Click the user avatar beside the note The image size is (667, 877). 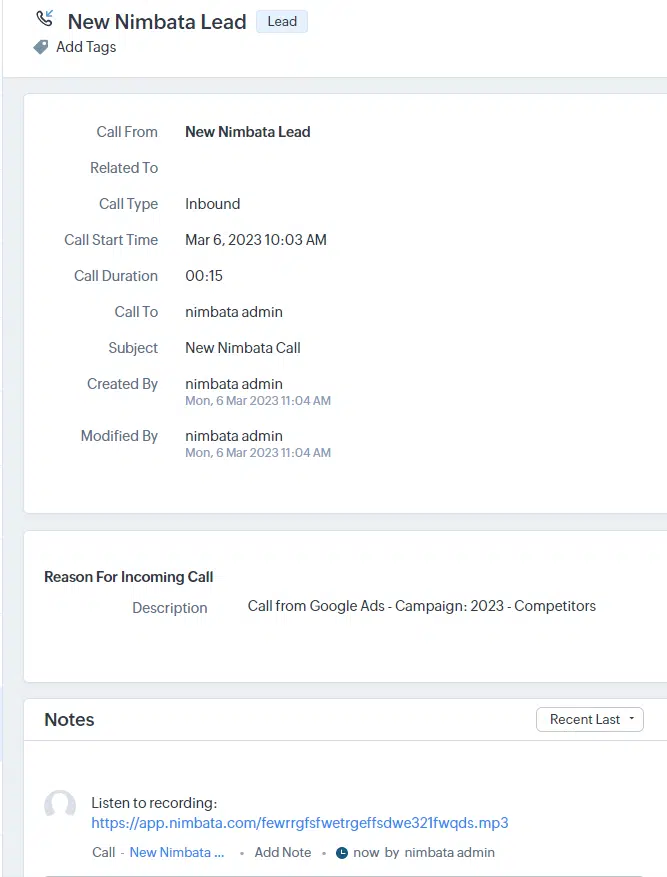60,804
